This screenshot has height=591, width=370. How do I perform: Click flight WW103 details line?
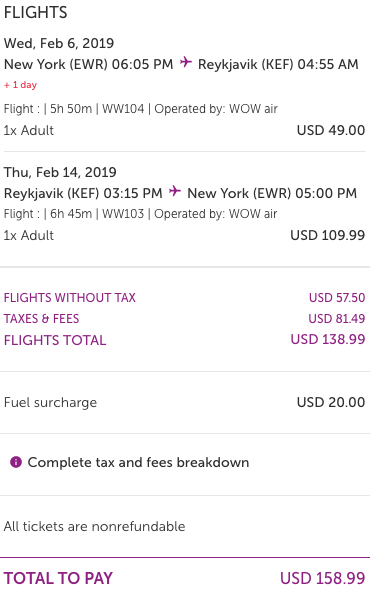pyautogui.click(x=140, y=214)
